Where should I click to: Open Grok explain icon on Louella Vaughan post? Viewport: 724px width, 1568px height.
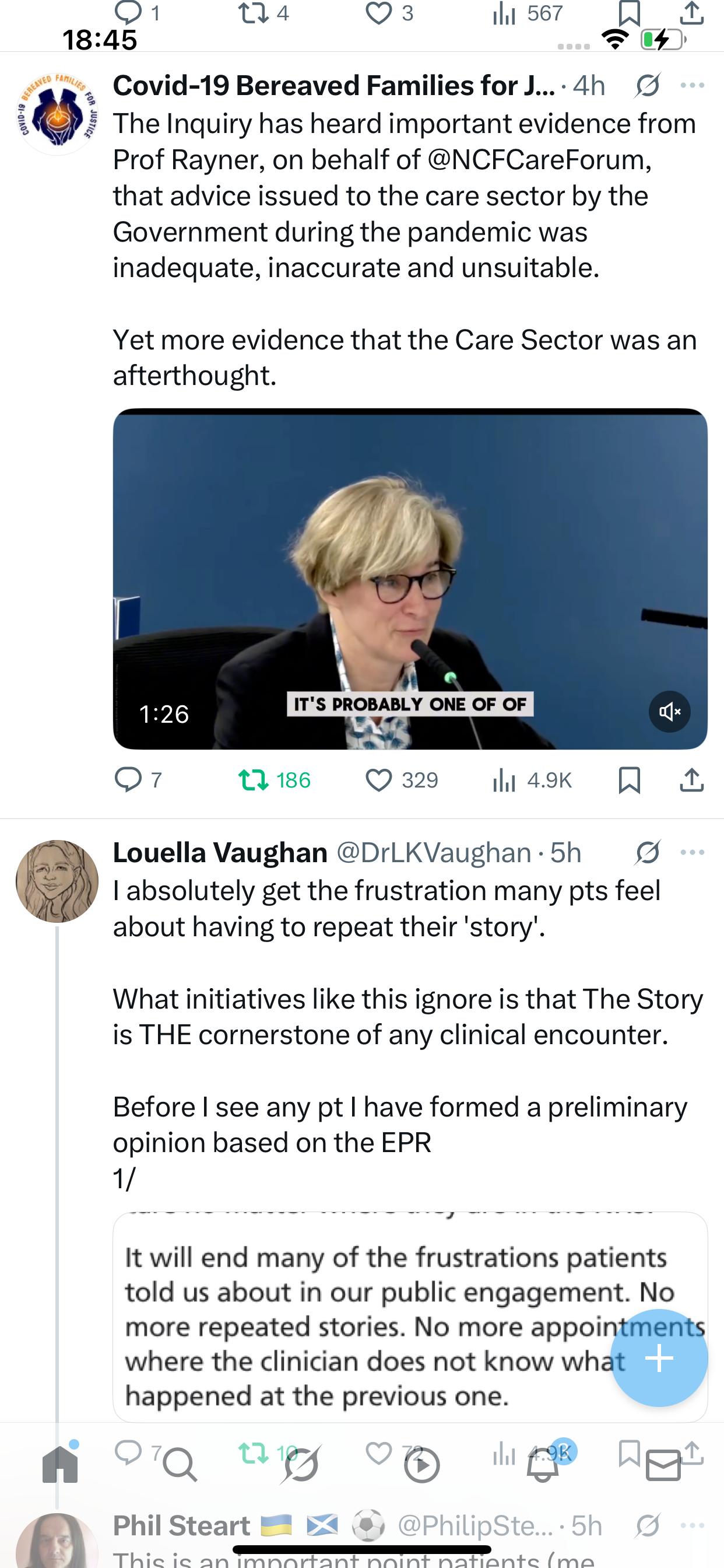pyautogui.click(x=647, y=852)
